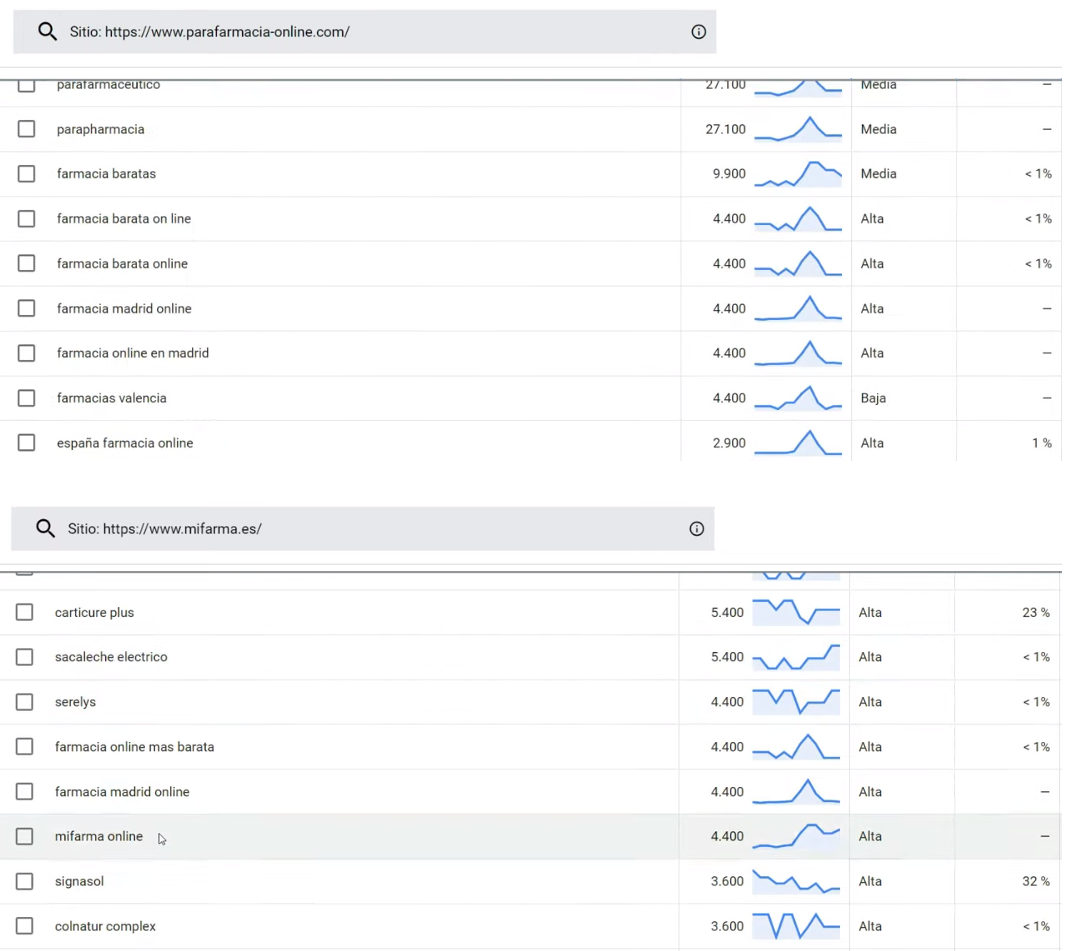Check the parapharmacia keyword checkbox
Image resolution: width=1067 pixels, height=951 pixels.
pyautogui.click(x=27, y=129)
